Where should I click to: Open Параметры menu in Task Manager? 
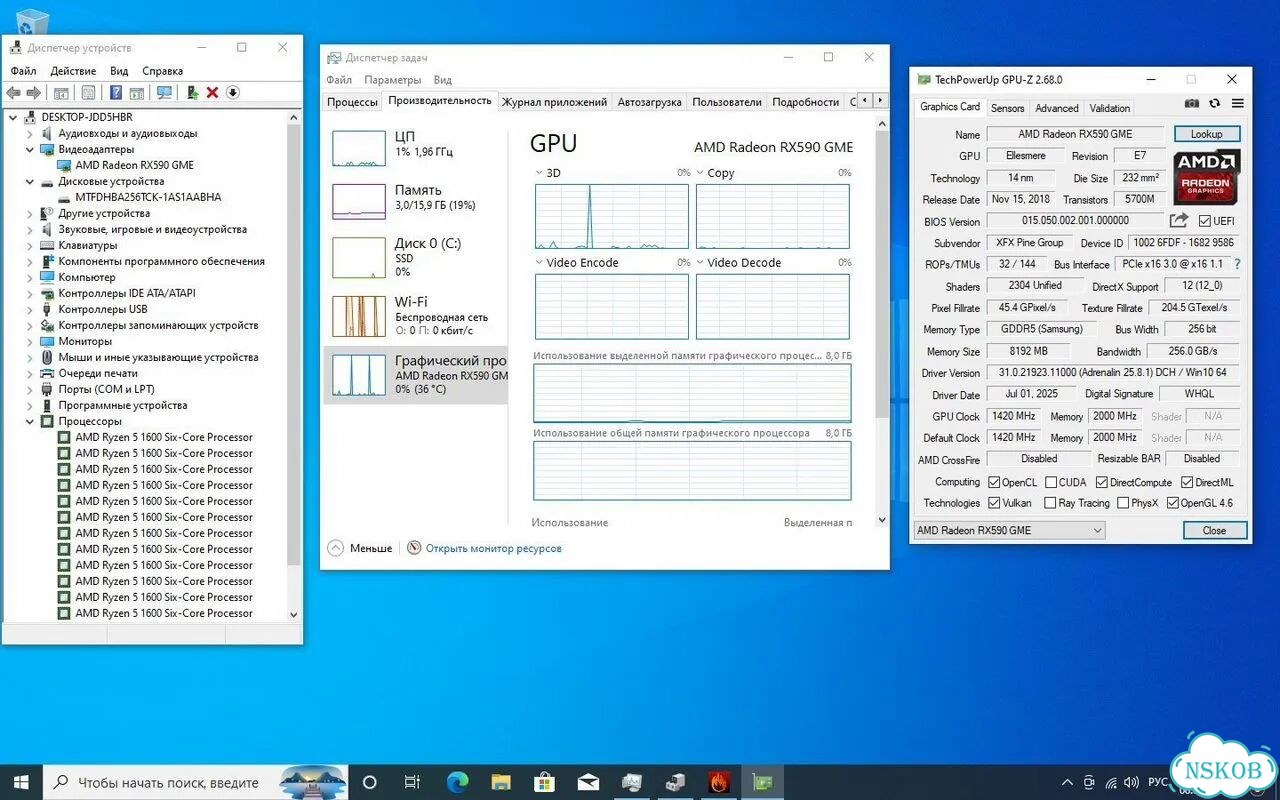click(x=393, y=80)
